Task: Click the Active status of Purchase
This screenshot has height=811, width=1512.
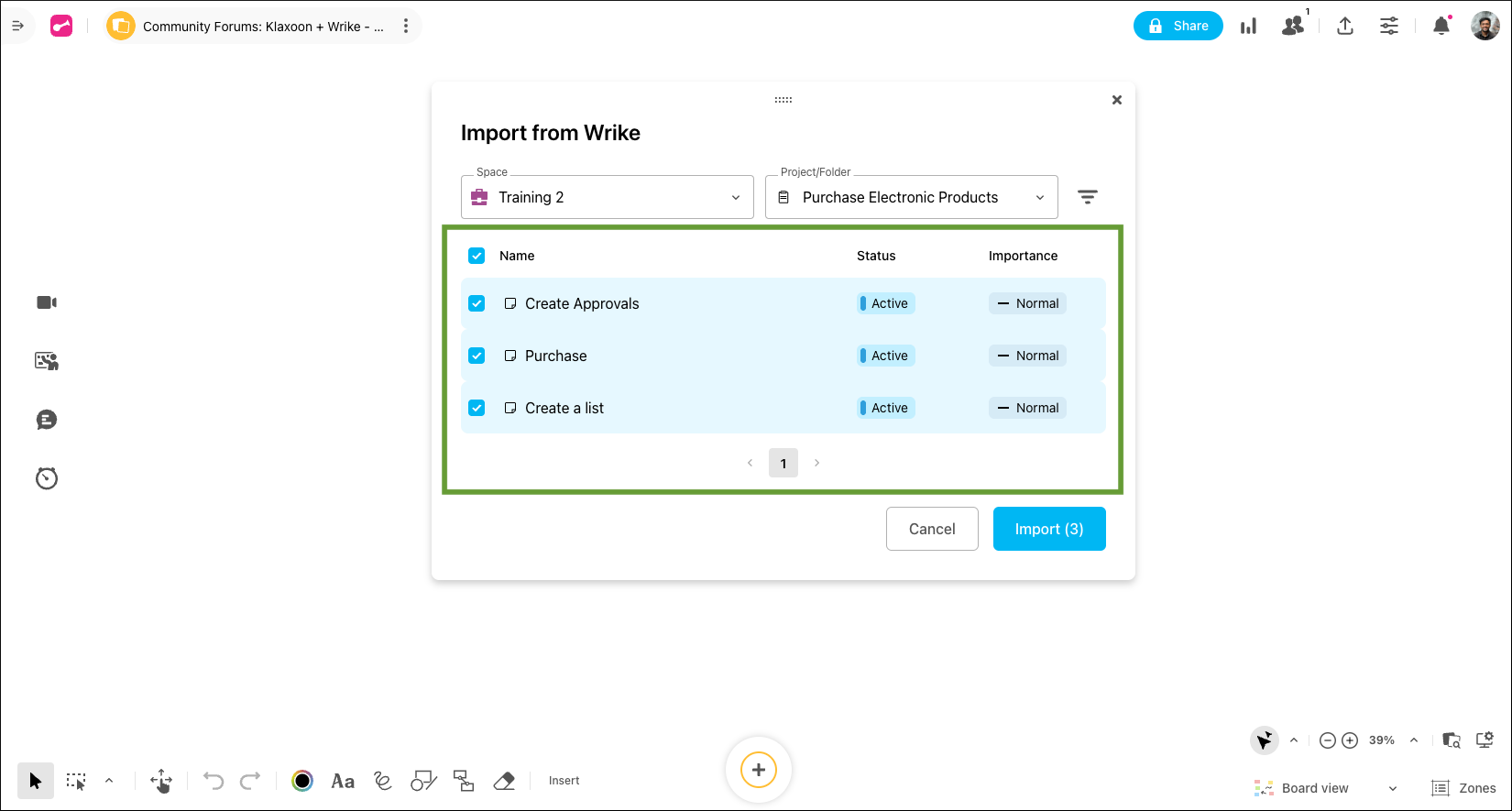Action: [x=886, y=356]
